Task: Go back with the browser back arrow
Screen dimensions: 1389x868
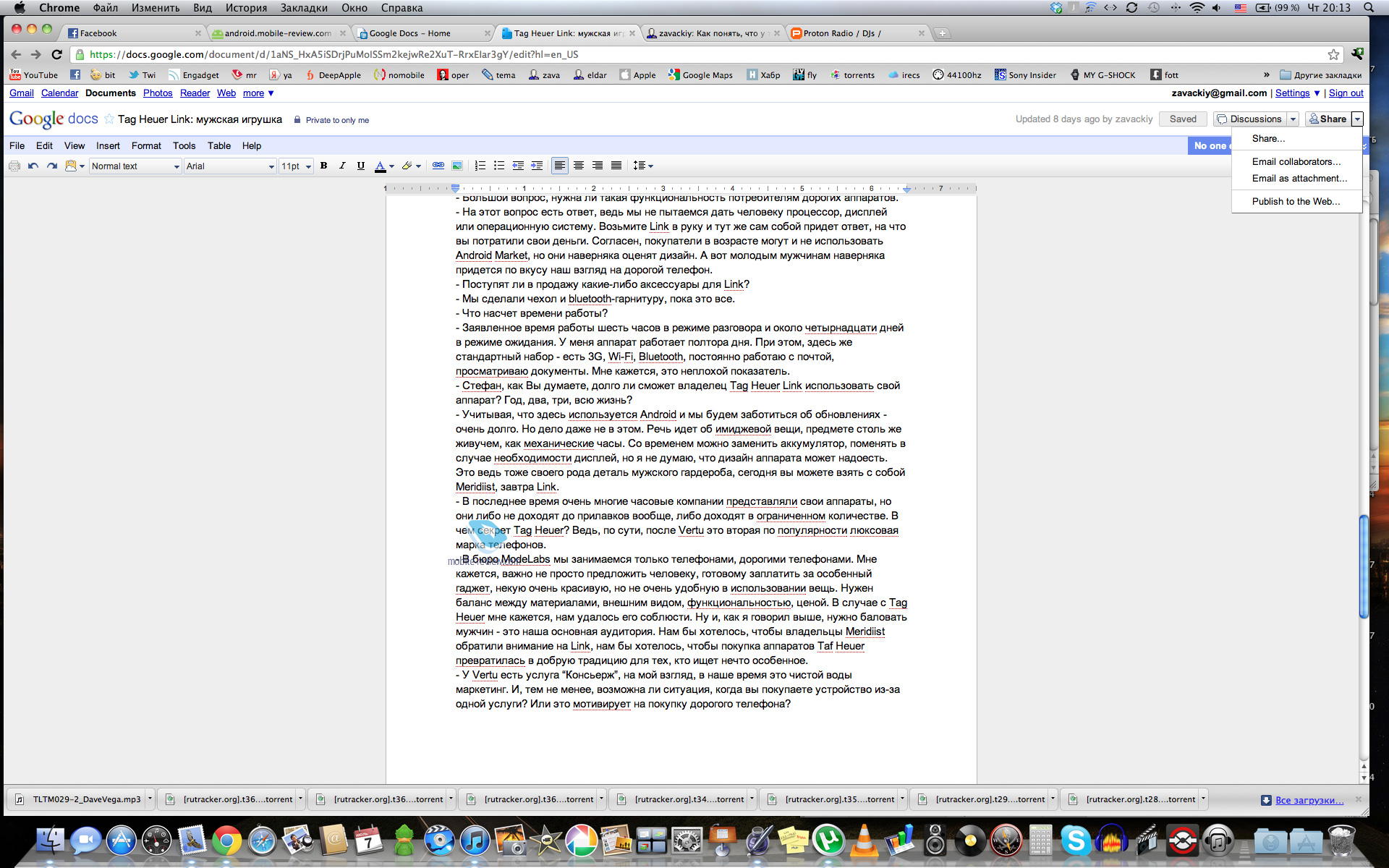Action: click(x=16, y=54)
